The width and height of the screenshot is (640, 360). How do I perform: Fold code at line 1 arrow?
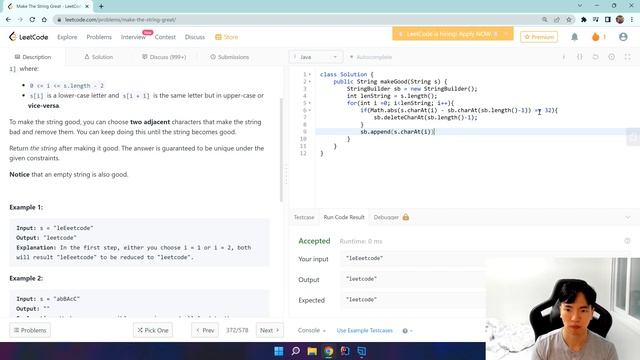tap(310, 74)
